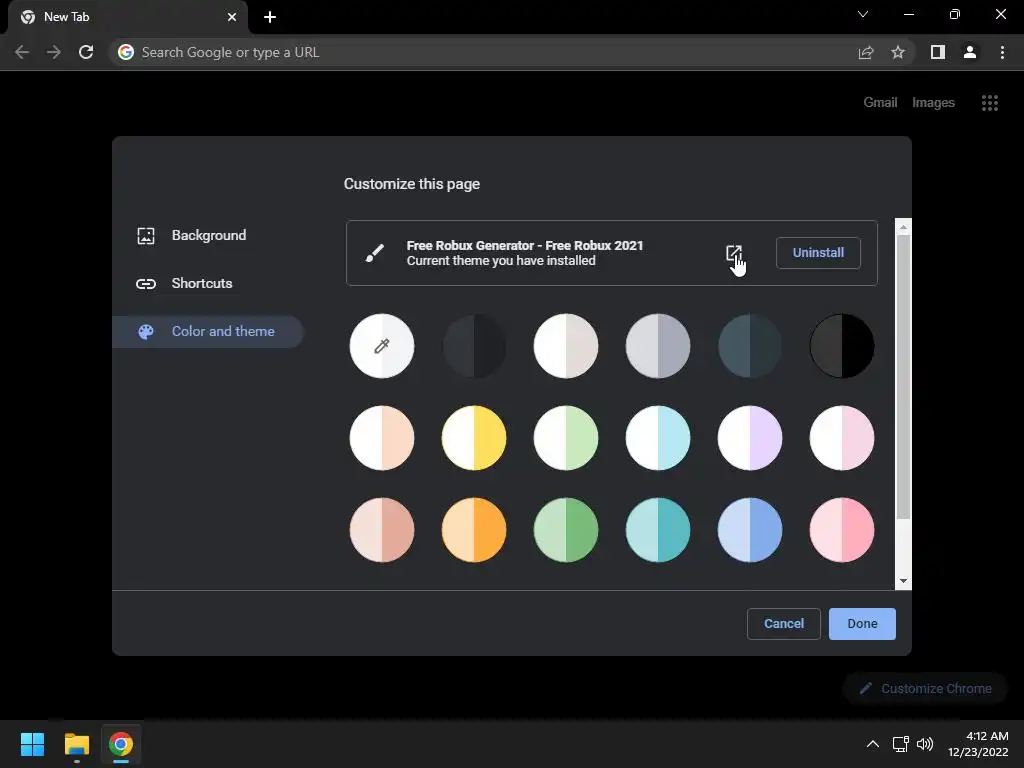Select the New Tab browser tab
This screenshot has width=1024, height=768.
[127, 18]
